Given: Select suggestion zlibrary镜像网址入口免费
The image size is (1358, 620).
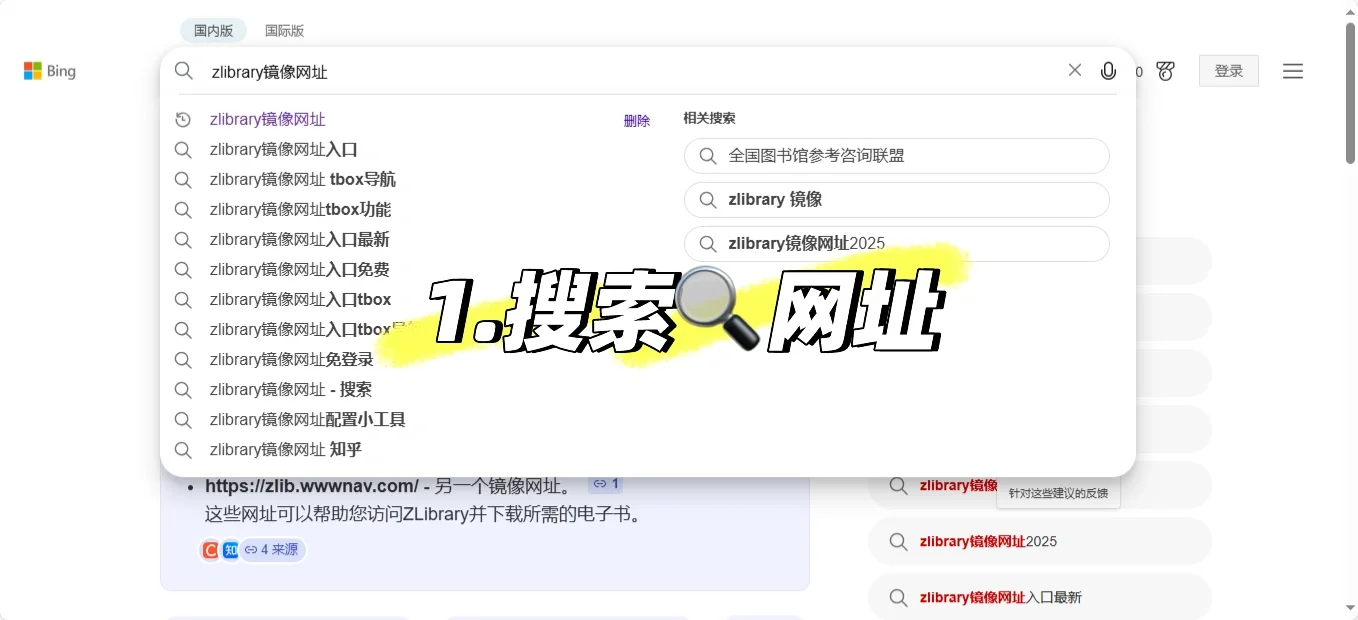Looking at the screenshot, I should coord(299,270).
